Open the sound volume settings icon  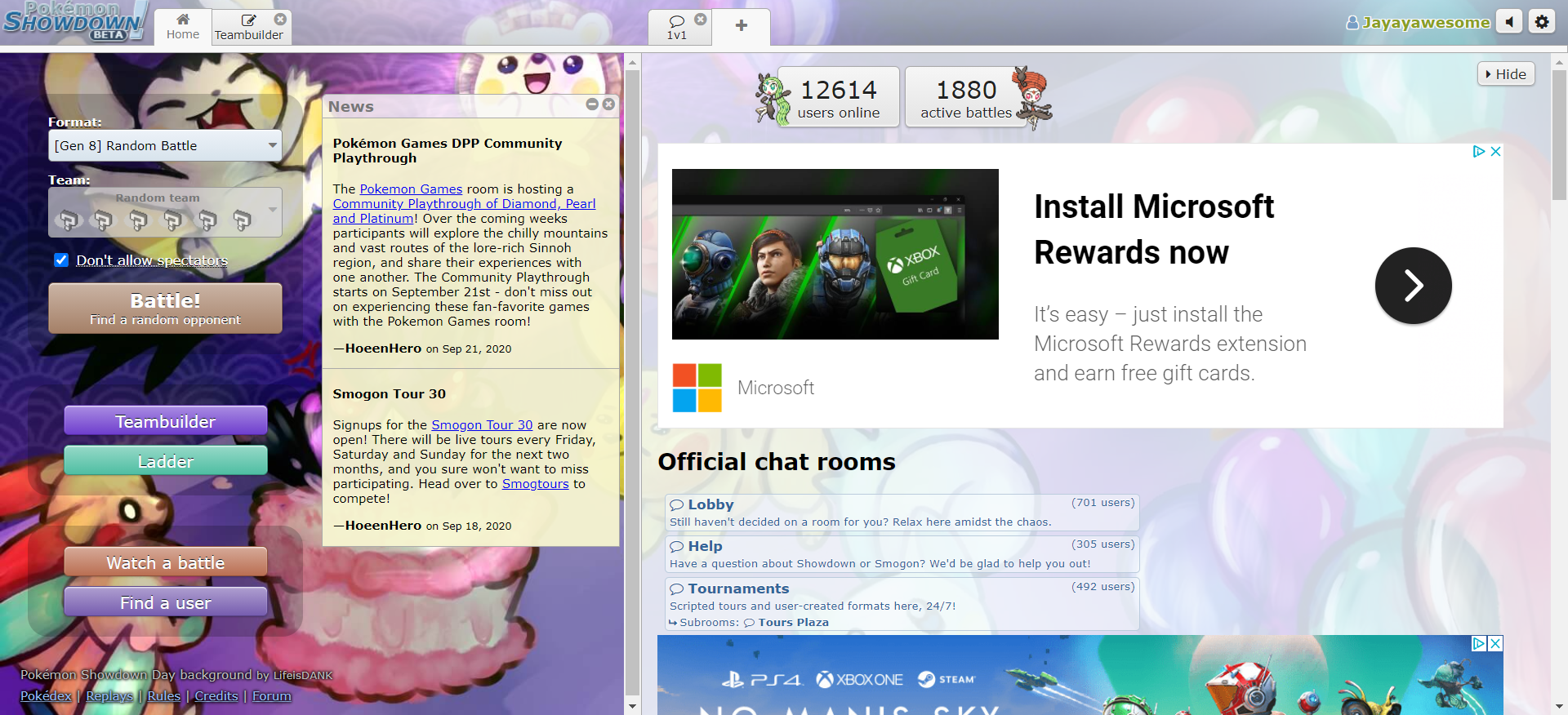coord(1509,22)
